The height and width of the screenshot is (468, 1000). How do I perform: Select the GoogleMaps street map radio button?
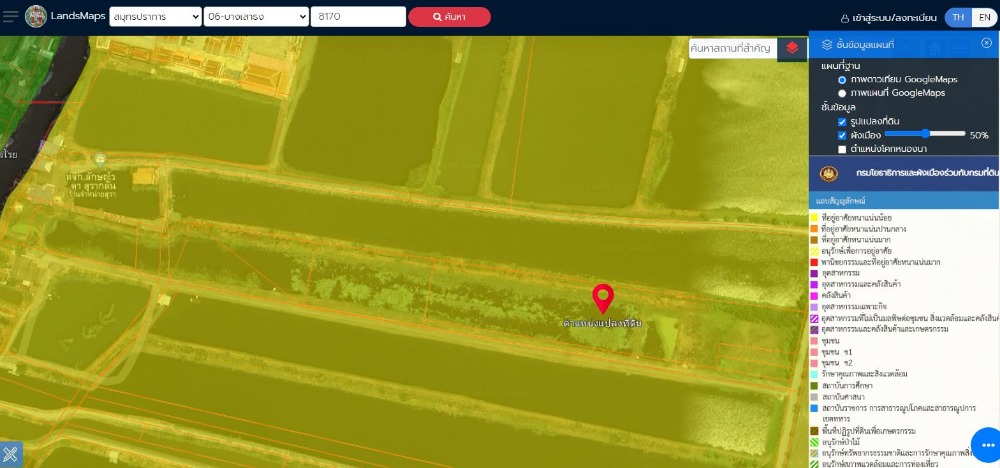[842, 93]
